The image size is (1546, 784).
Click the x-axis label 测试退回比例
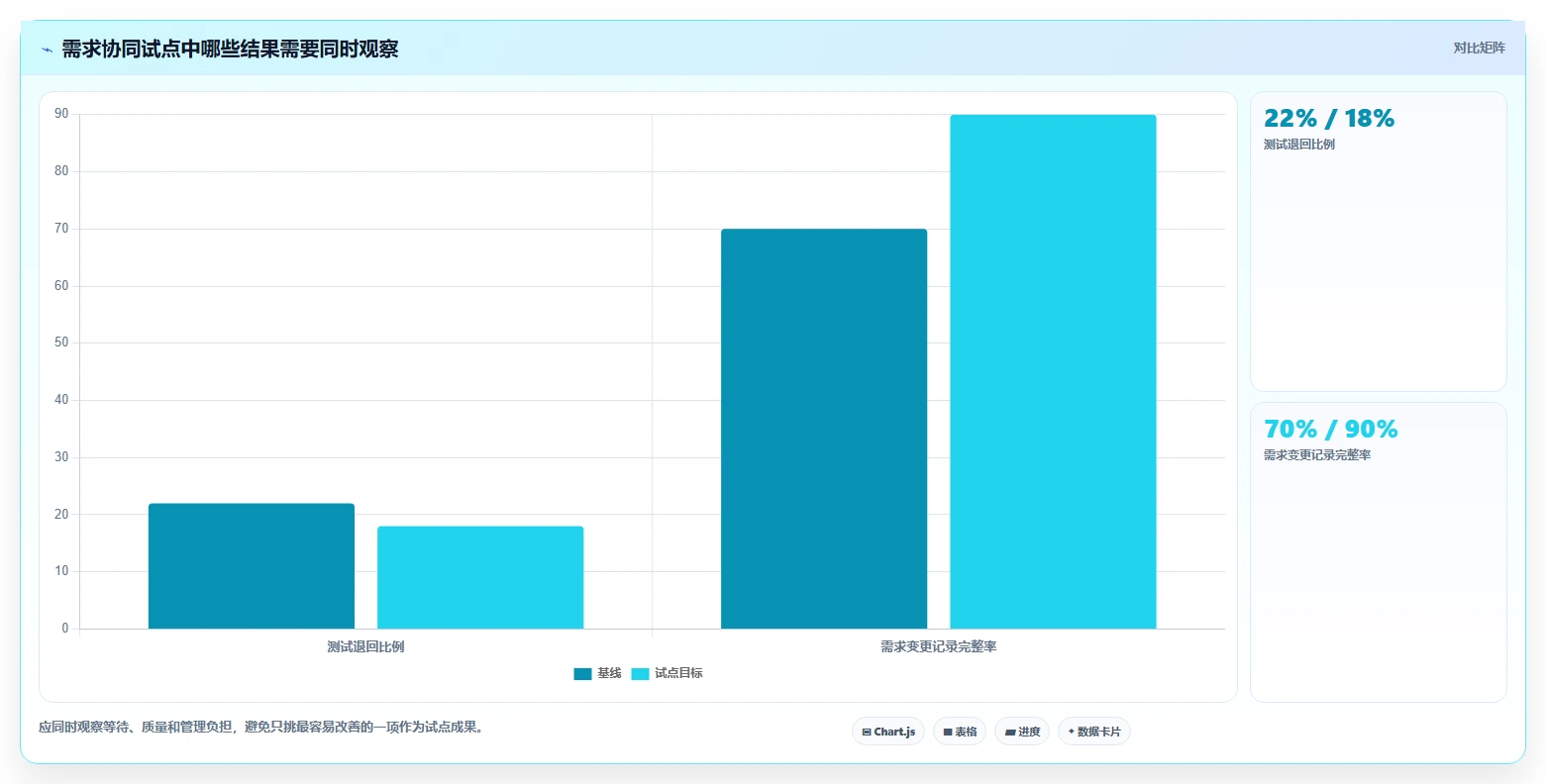click(365, 646)
